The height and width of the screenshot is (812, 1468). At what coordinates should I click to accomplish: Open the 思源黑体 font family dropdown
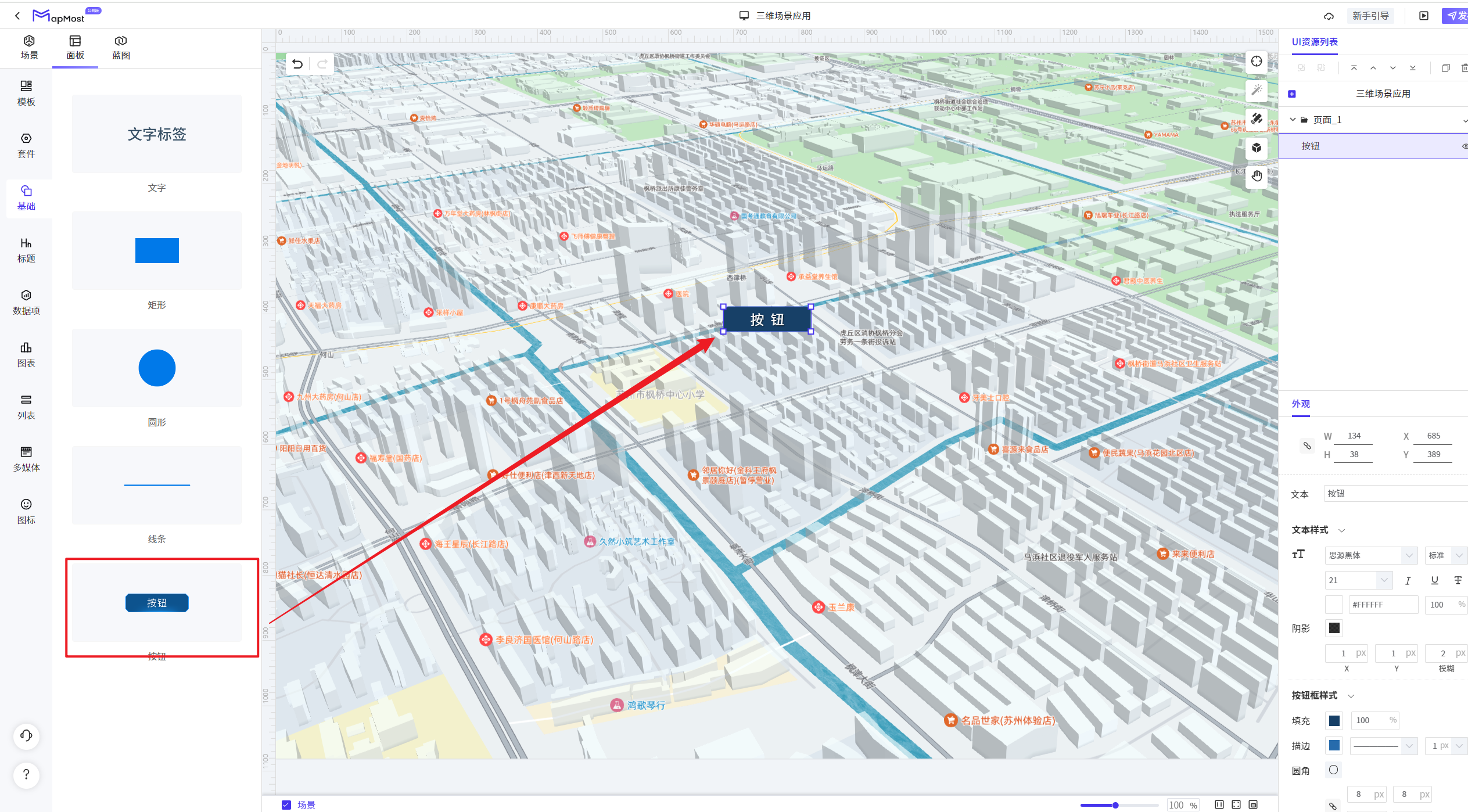(x=1372, y=555)
